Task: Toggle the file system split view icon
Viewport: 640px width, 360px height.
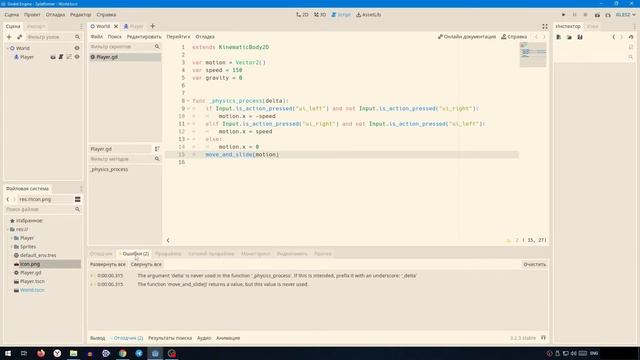Action: [x=78, y=199]
